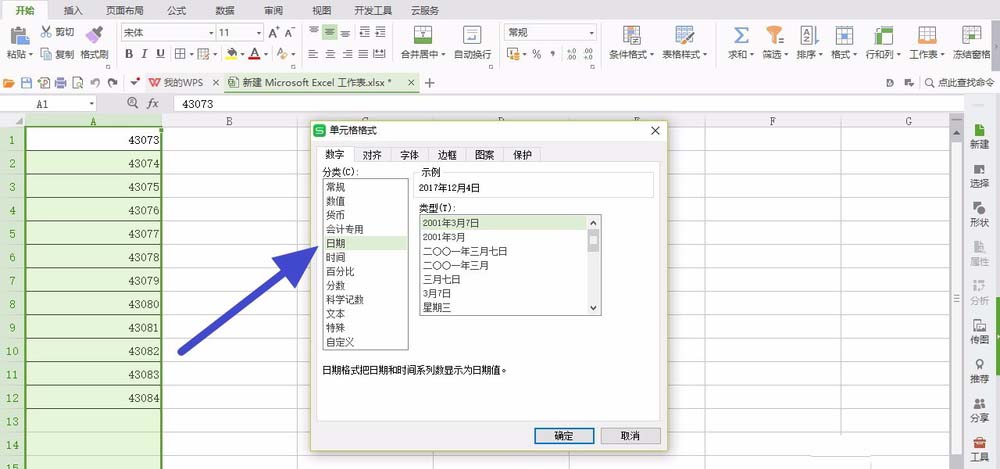Open the 插入 ribbon tab
This screenshot has height=469, width=1000.
click(73, 10)
